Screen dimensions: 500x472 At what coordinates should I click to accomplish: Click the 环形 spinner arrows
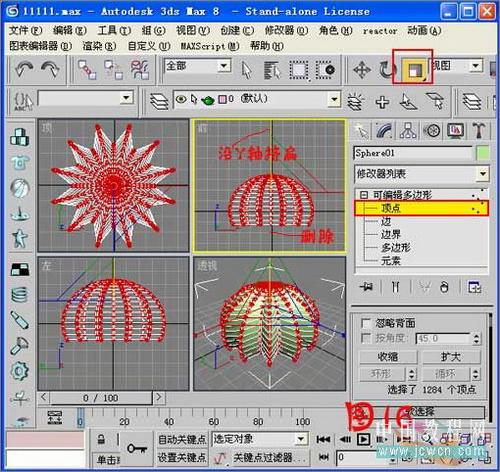pyautogui.click(x=412, y=374)
